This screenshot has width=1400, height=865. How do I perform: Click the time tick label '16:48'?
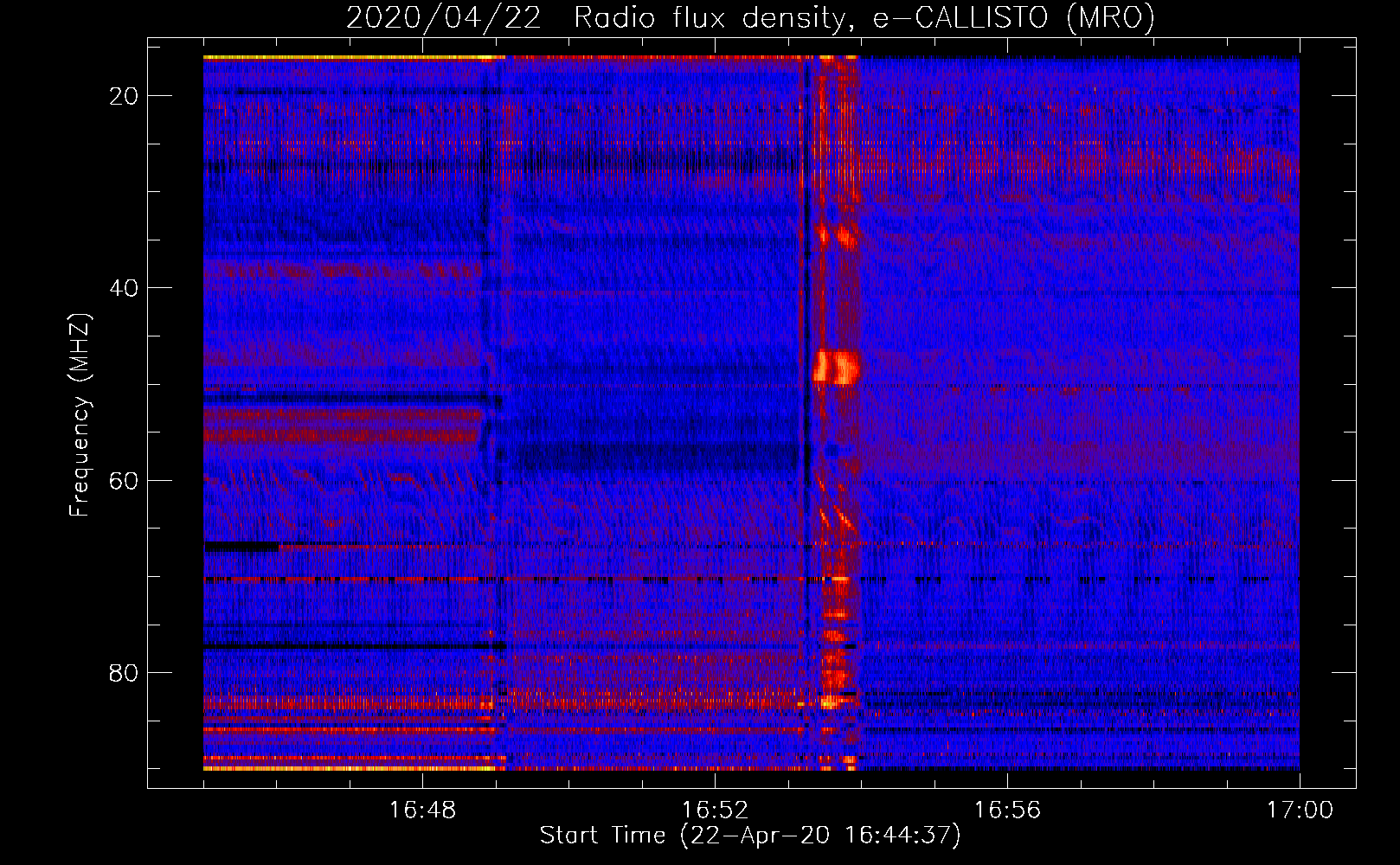point(422,810)
